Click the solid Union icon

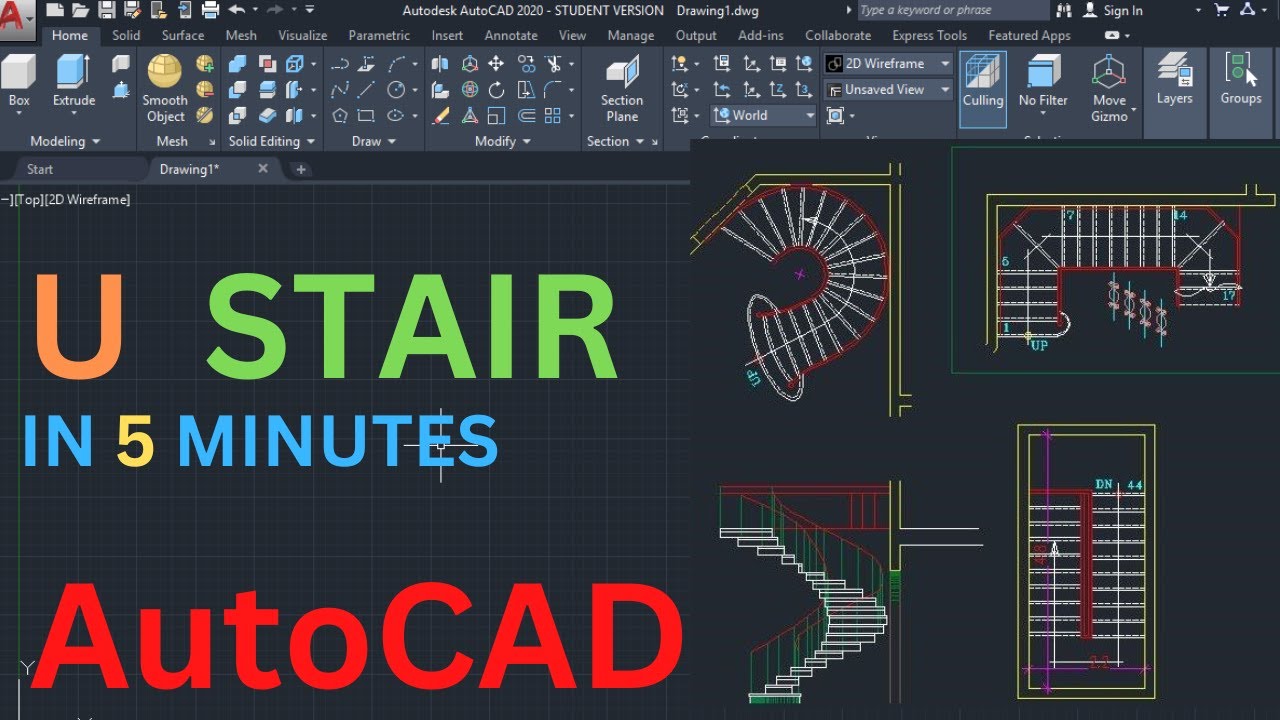pos(238,64)
